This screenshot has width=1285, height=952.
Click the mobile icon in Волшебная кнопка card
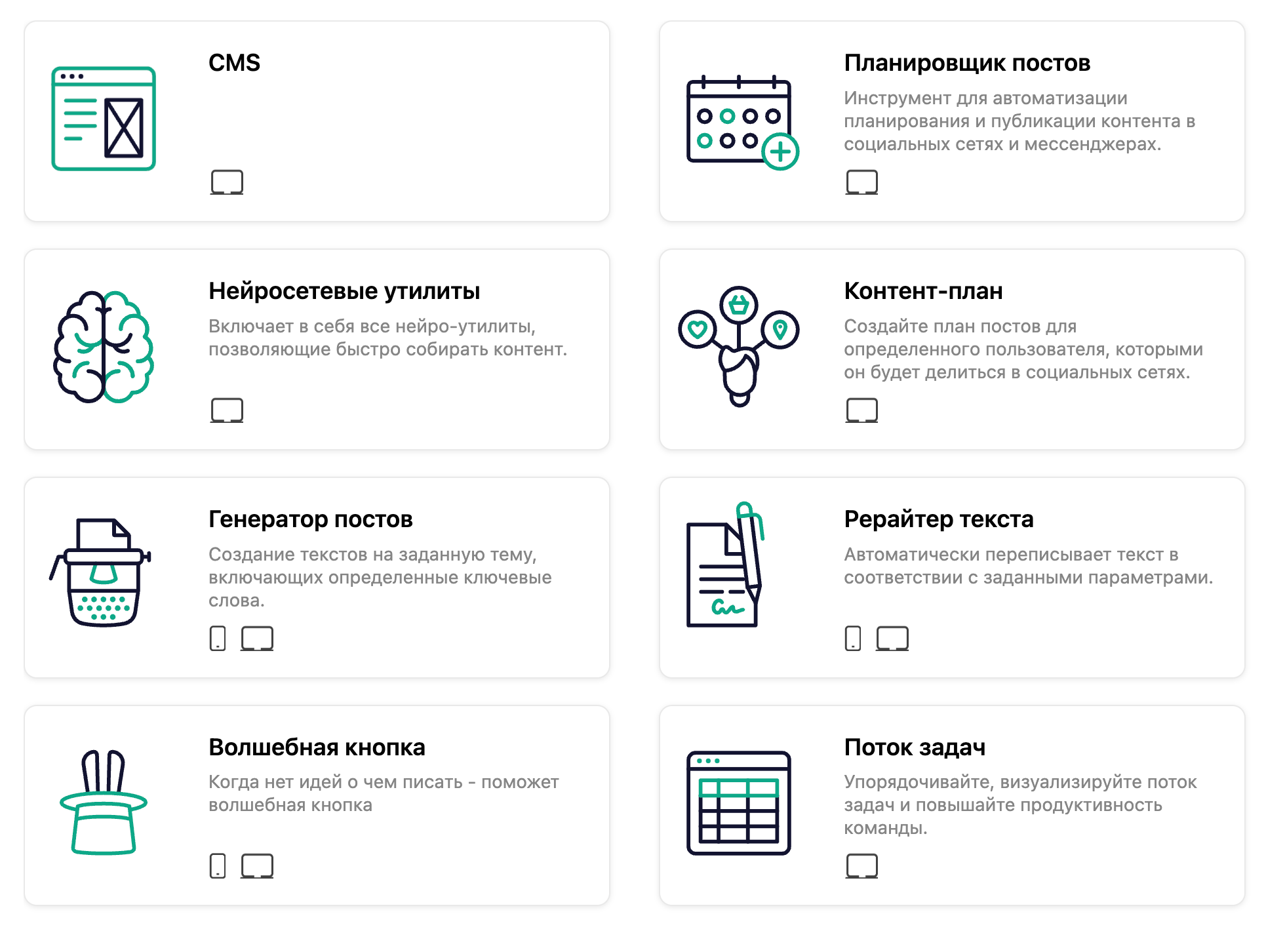(218, 866)
